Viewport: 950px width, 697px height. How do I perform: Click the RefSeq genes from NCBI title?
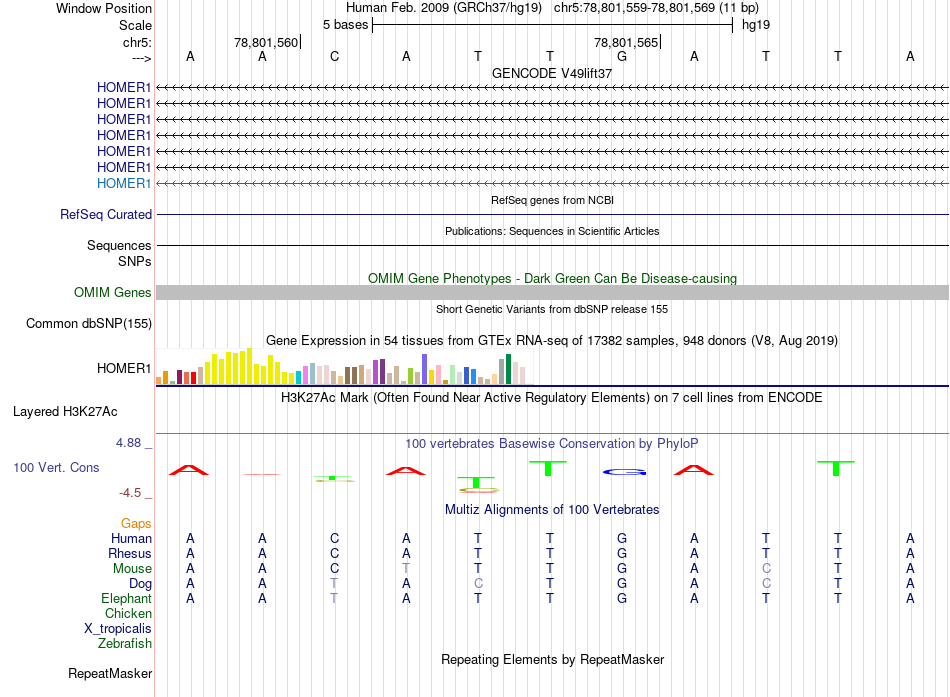(x=552, y=200)
